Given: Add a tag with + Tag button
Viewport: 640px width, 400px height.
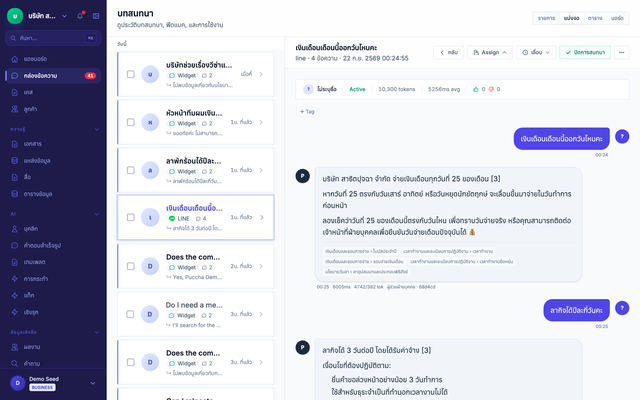Looking at the screenshot, I should pos(307,111).
